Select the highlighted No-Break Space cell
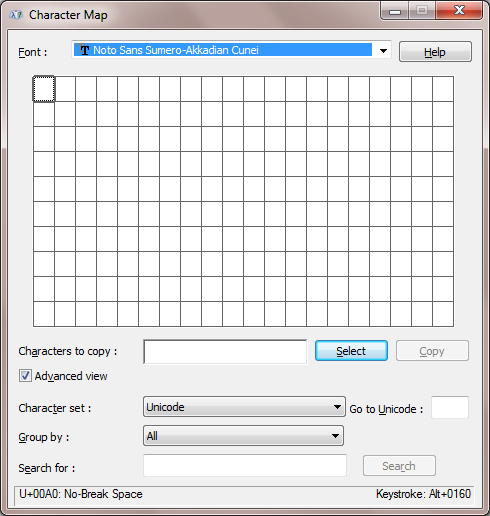The image size is (490, 516). pos(44,89)
